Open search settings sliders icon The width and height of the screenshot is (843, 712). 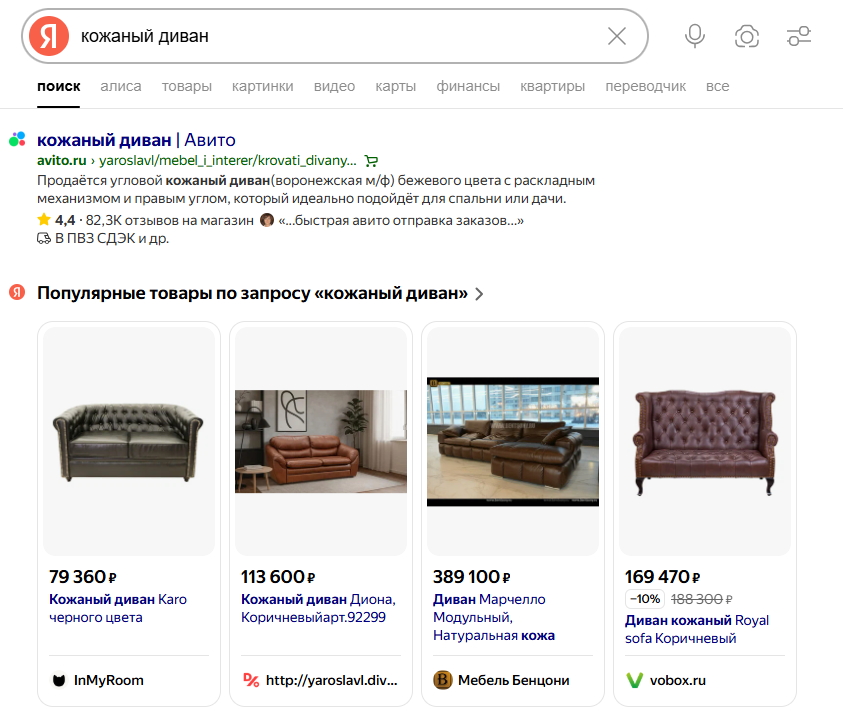pyautogui.click(x=799, y=36)
